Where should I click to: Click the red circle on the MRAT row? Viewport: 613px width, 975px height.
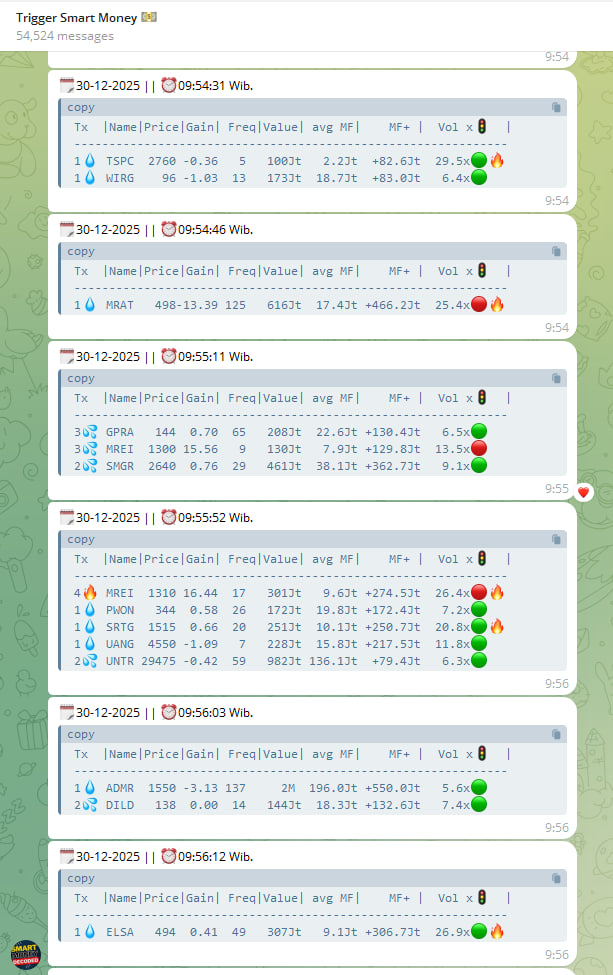click(x=479, y=305)
